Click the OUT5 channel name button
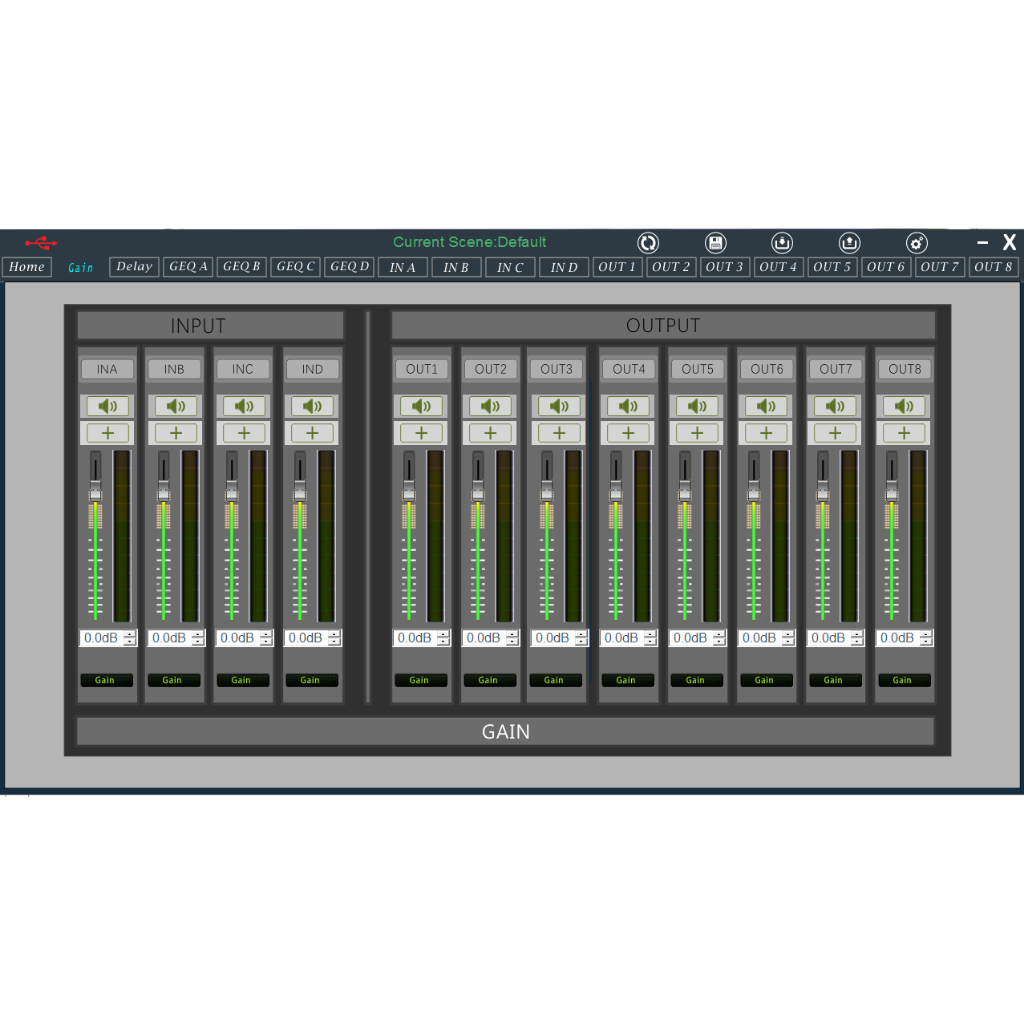 tap(697, 369)
